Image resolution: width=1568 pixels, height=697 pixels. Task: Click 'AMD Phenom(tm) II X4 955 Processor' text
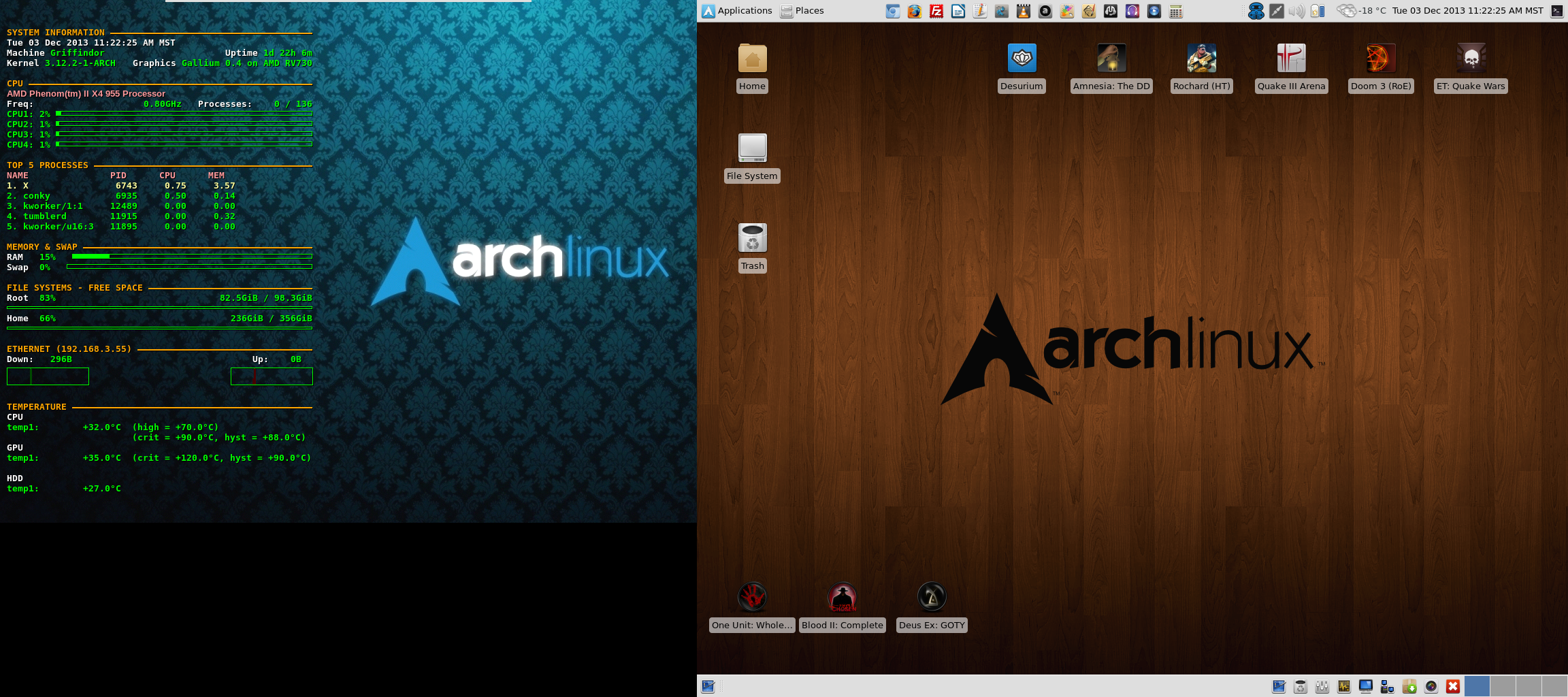(x=86, y=94)
